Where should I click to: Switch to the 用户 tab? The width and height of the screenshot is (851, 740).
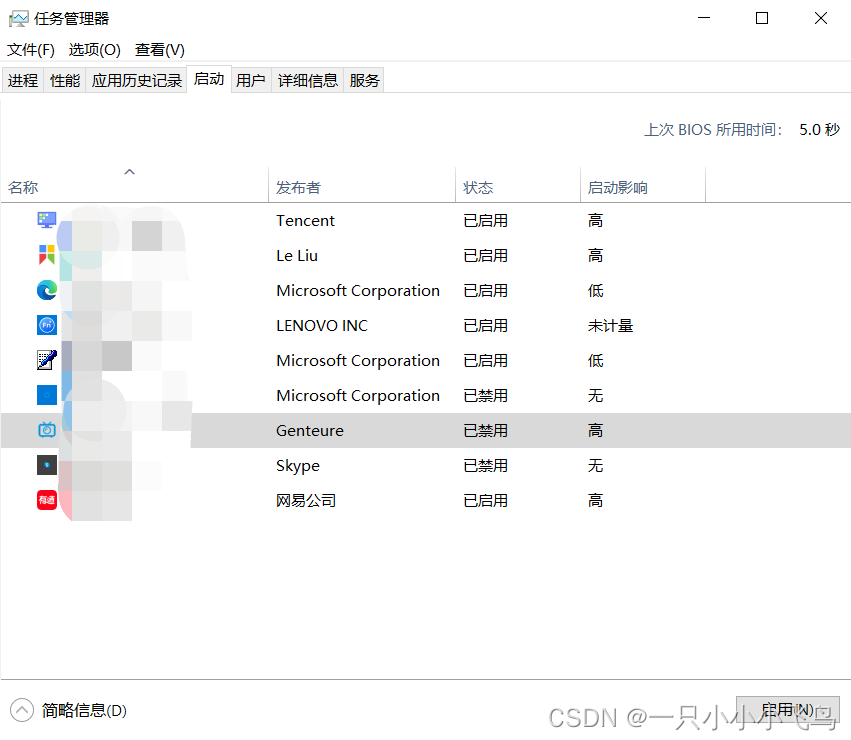pos(251,80)
